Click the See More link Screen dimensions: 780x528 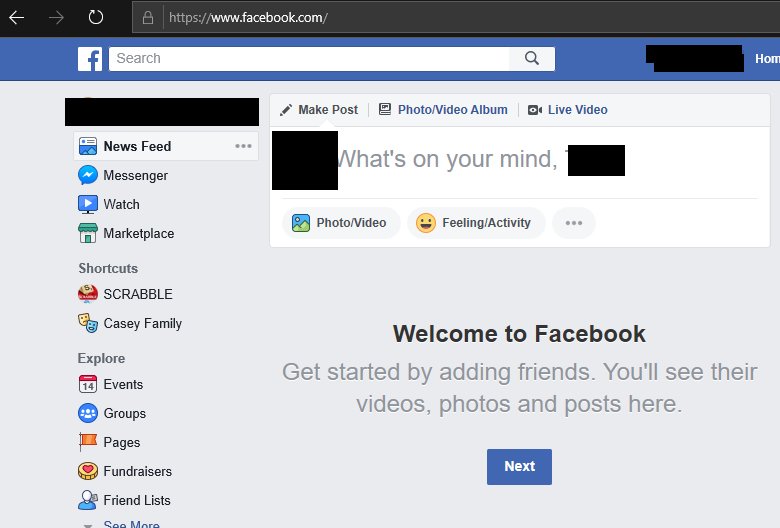click(x=131, y=524)
